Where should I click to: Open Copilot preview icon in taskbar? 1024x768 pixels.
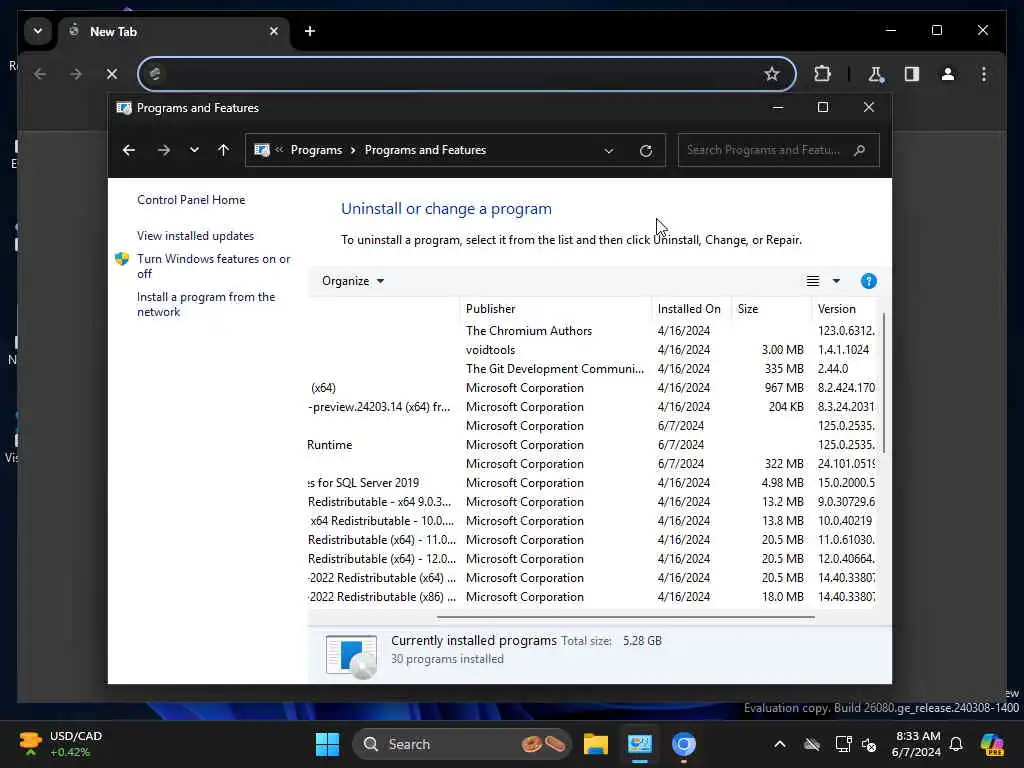tap(992, 744)
